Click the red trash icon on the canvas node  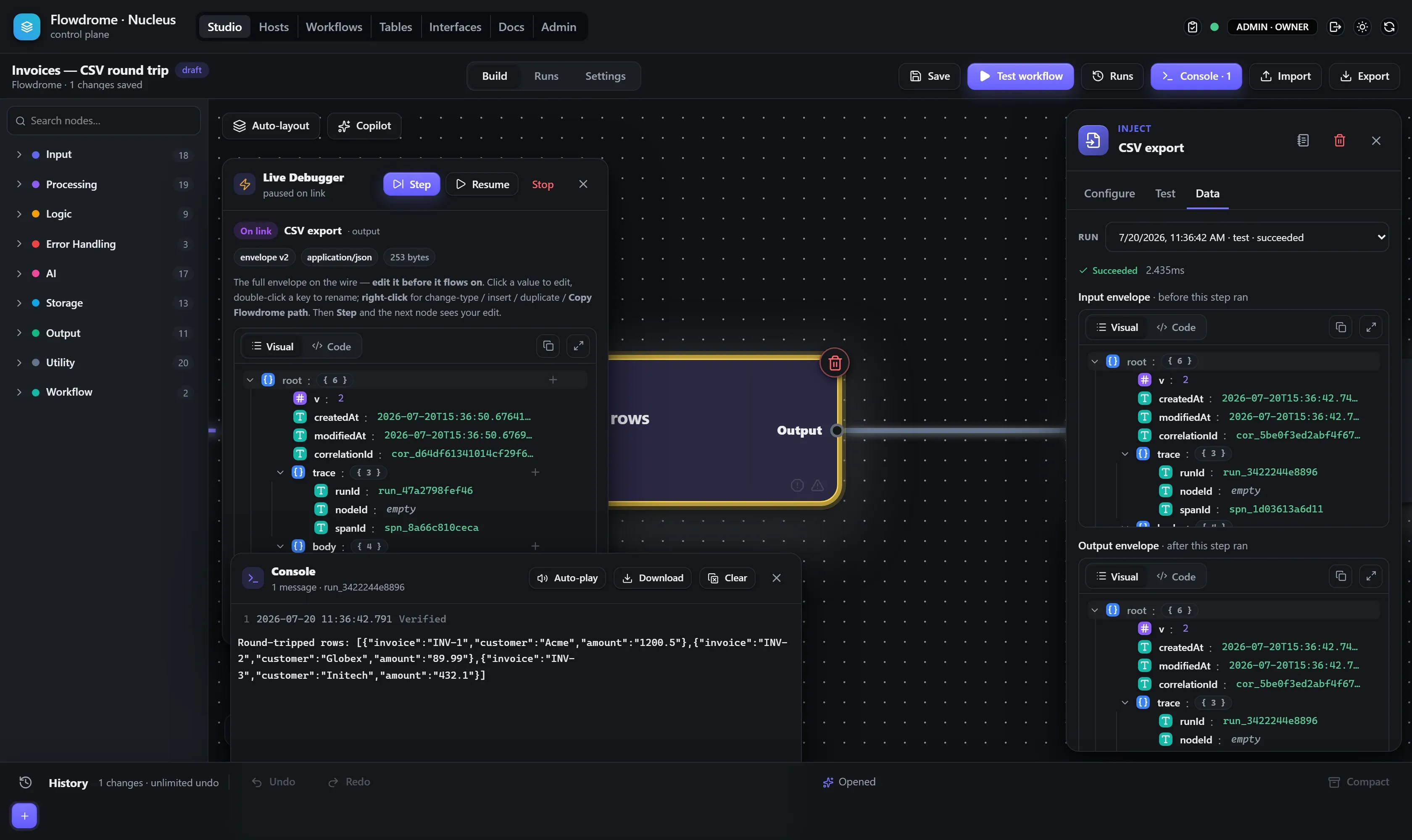[834, 363]
